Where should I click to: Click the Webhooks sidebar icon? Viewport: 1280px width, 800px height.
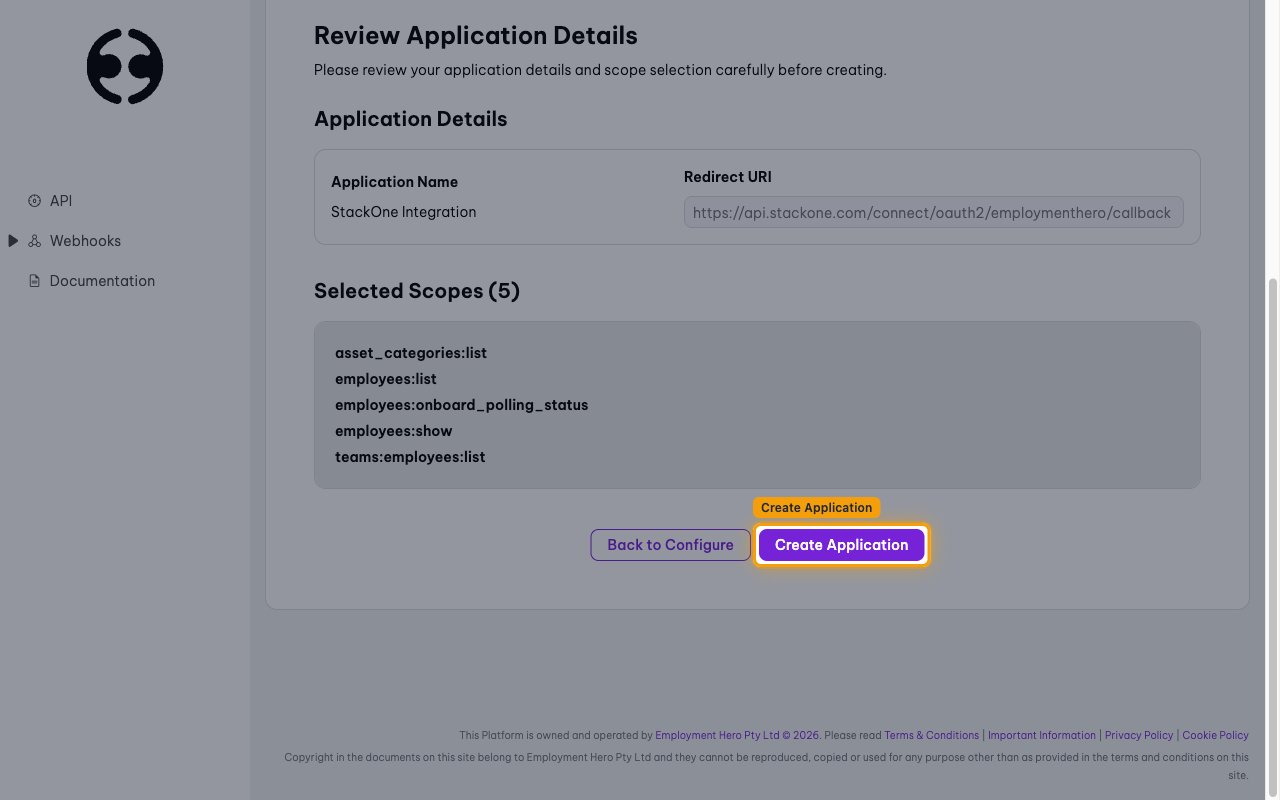pos(35,241)
